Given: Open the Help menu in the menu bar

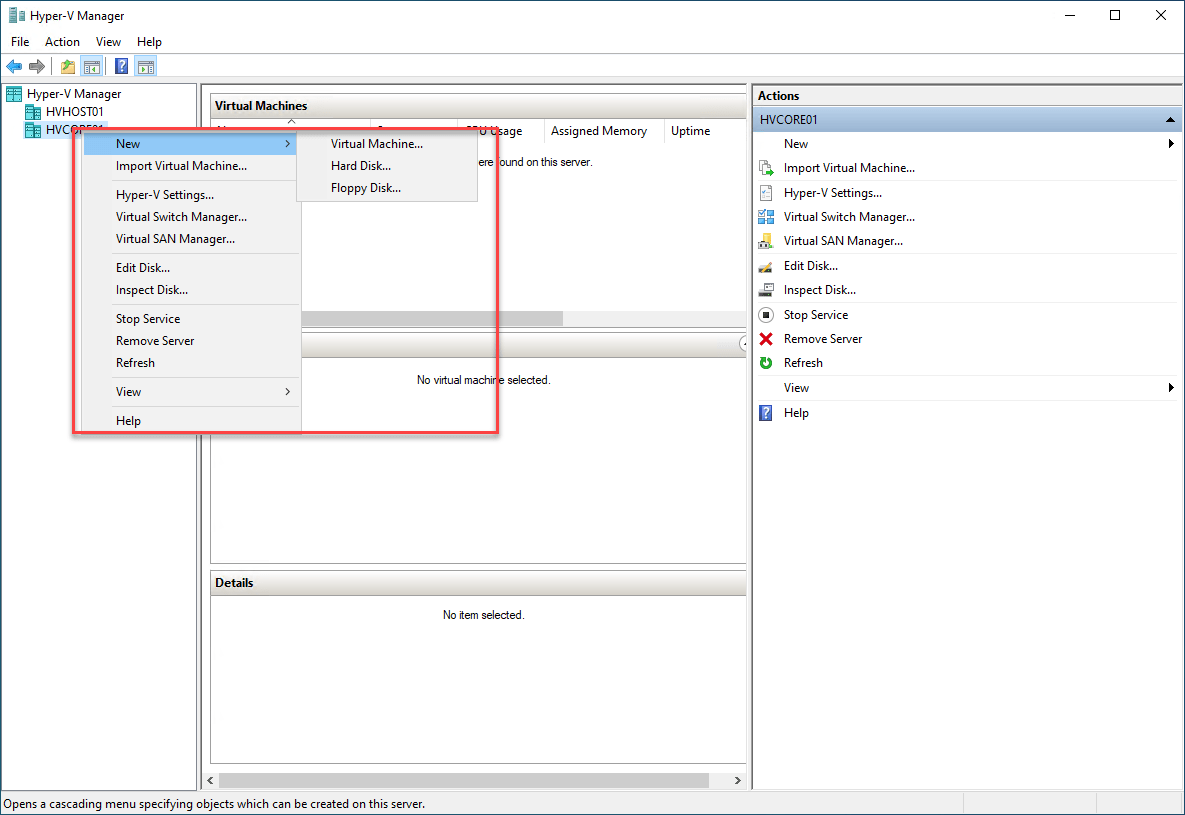Looking at the screenshot, I should pyautogui.click(x=149, y=42).
